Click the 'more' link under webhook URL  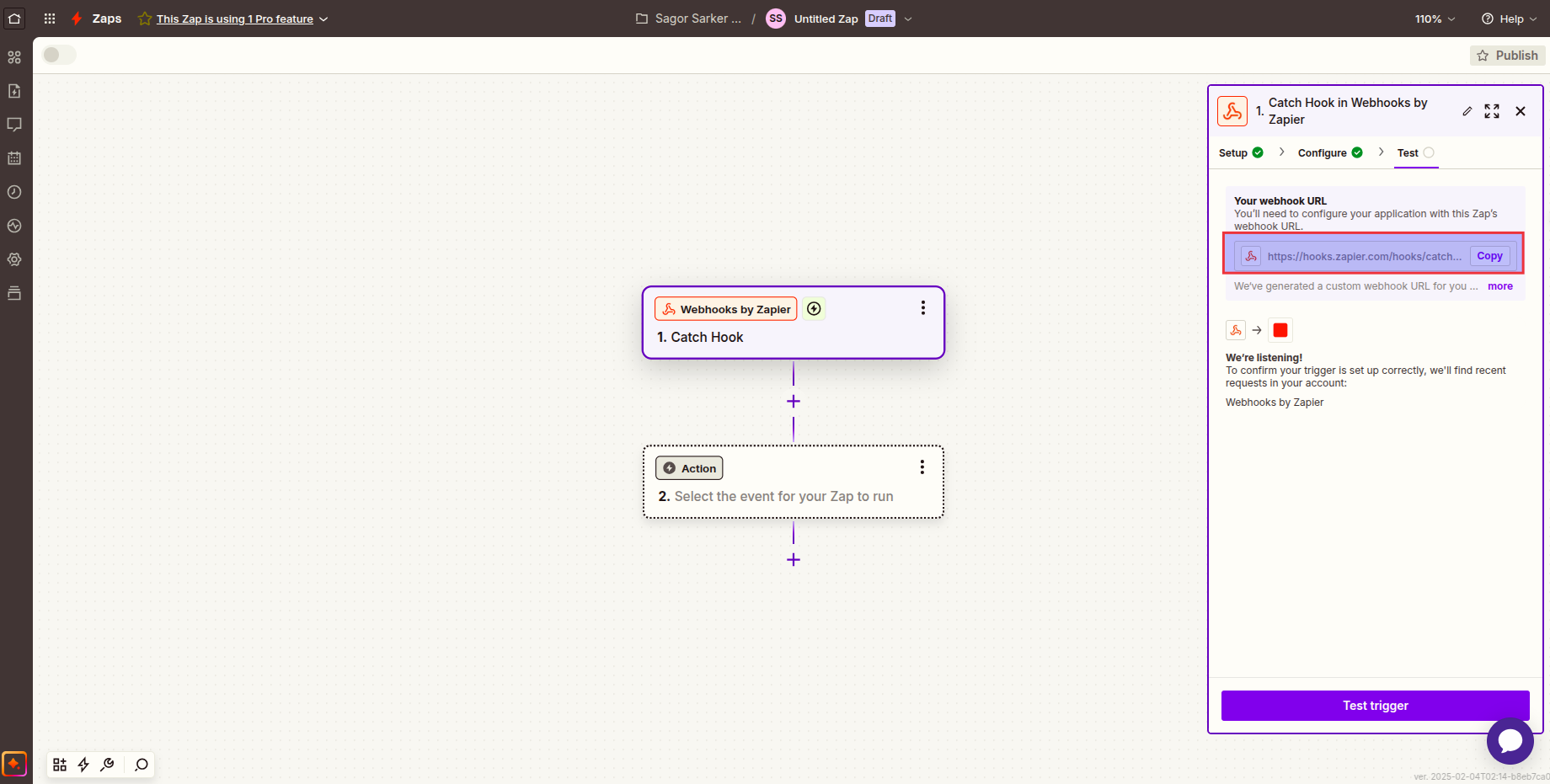pos(1499,286)
